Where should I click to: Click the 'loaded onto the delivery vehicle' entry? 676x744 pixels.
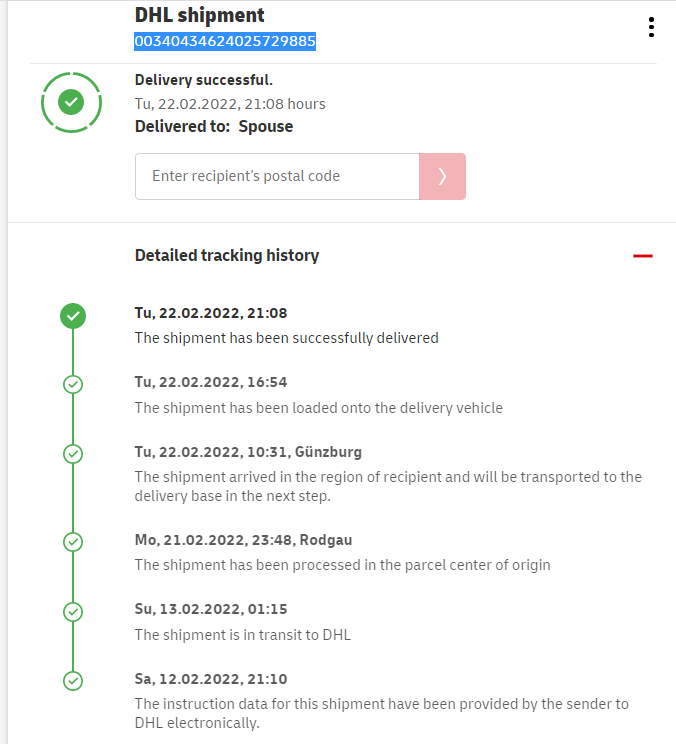[319, 408]
